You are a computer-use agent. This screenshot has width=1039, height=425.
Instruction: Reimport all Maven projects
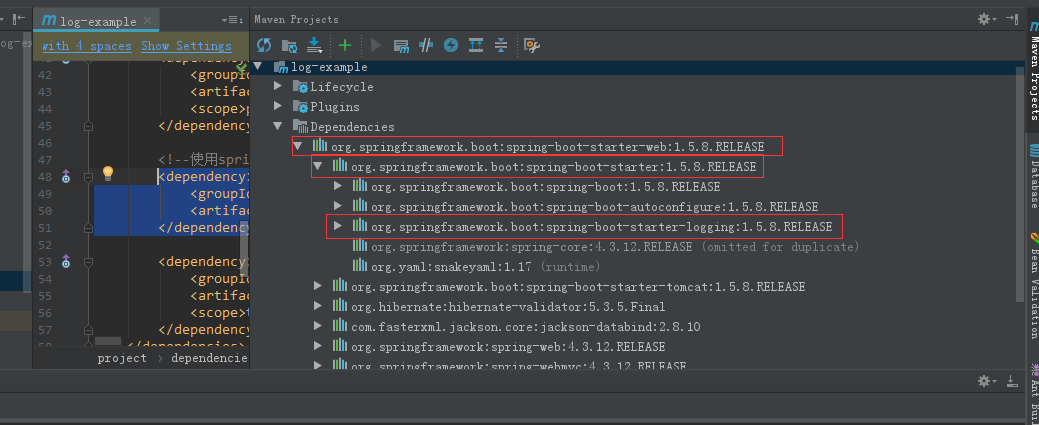(x=264, y=45)
